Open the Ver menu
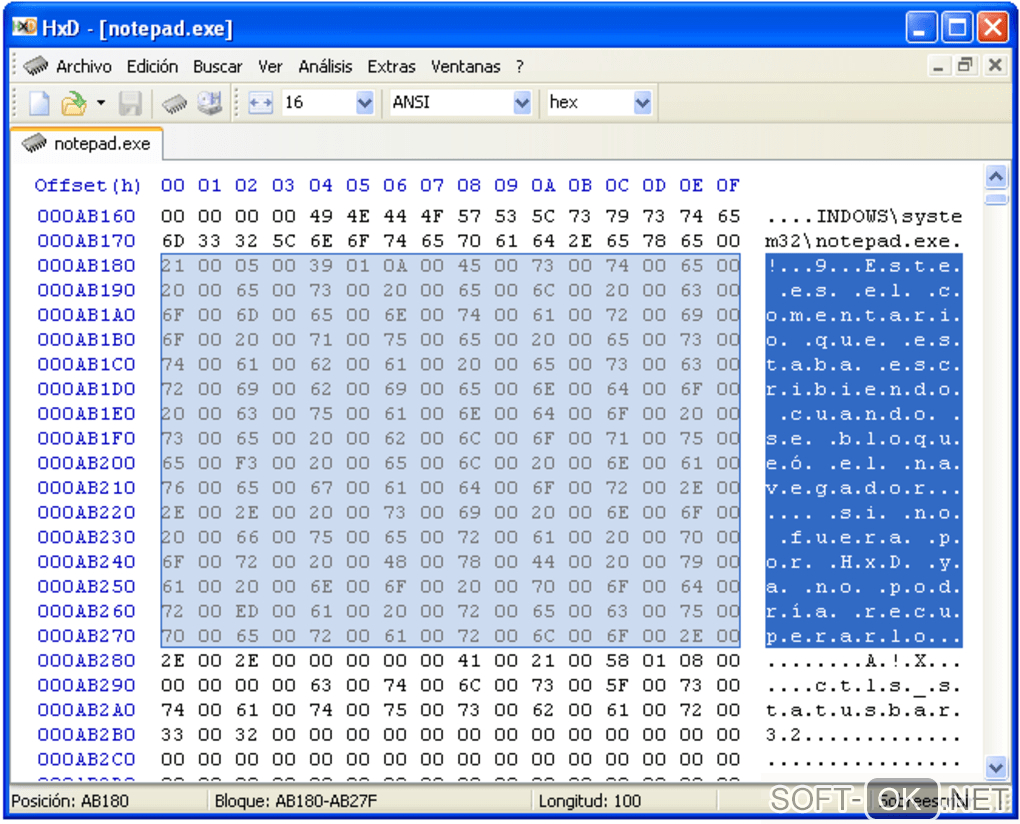Screen dimensions: 1020x824 [270, 66]
